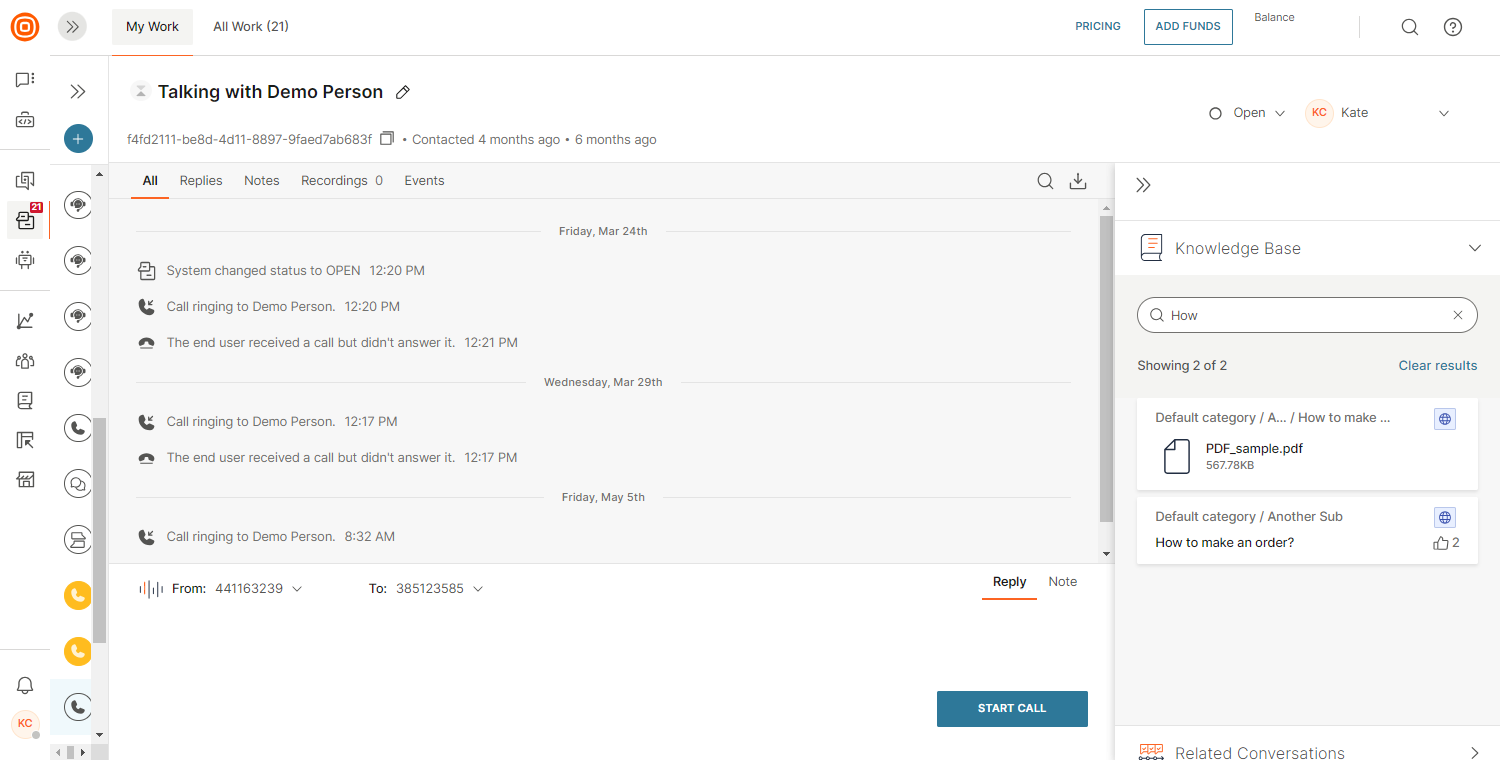1500x760 pixels.
Task: Select the Replies tab
Action: tap(201, 181)
